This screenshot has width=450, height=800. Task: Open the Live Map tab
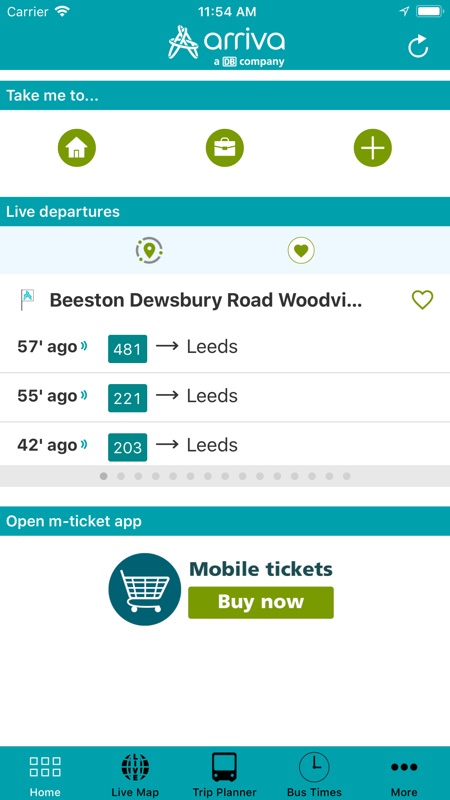coord(135,774)
